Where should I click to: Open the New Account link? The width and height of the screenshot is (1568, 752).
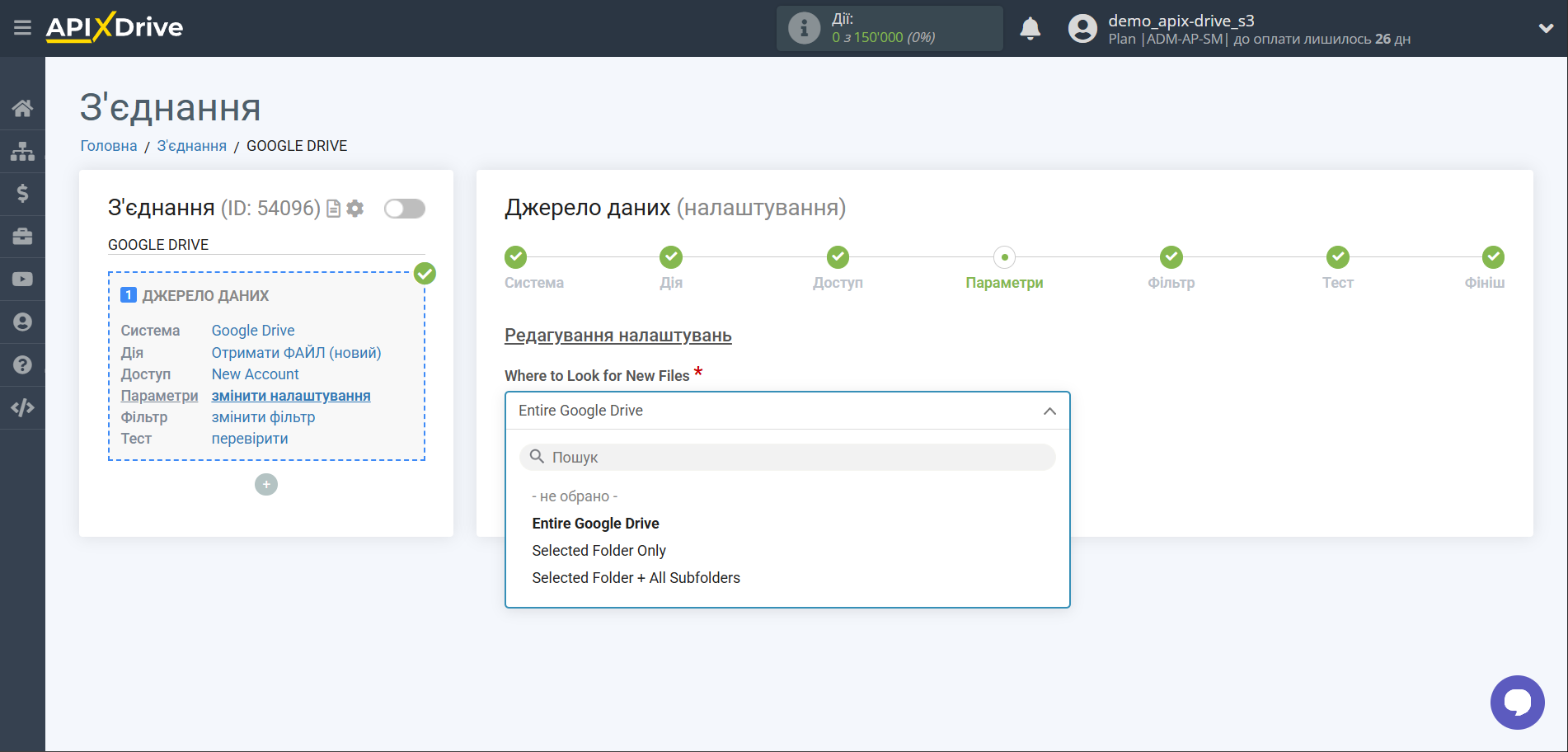(256, 374)
